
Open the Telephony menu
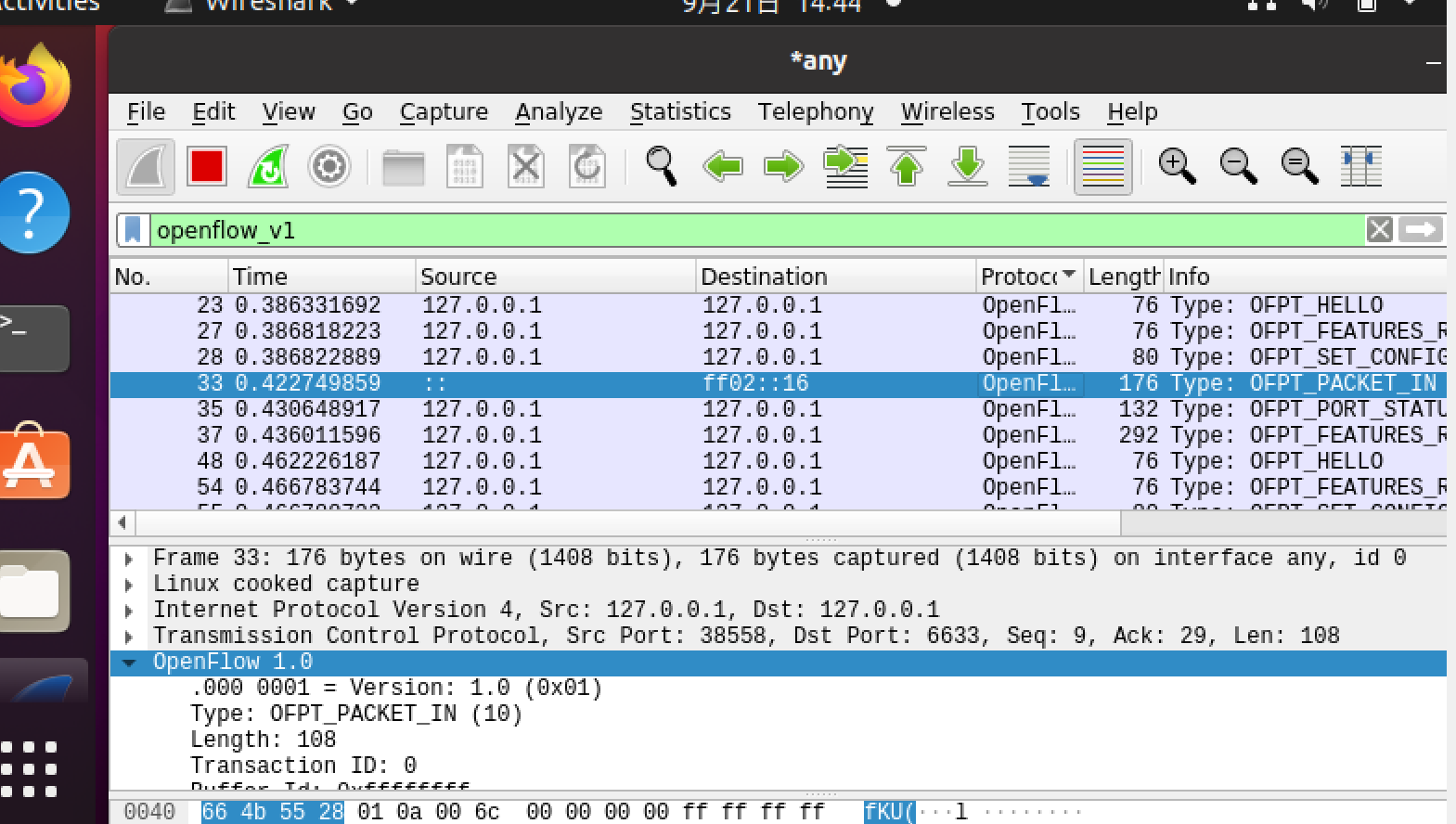[x=816, y=112]
